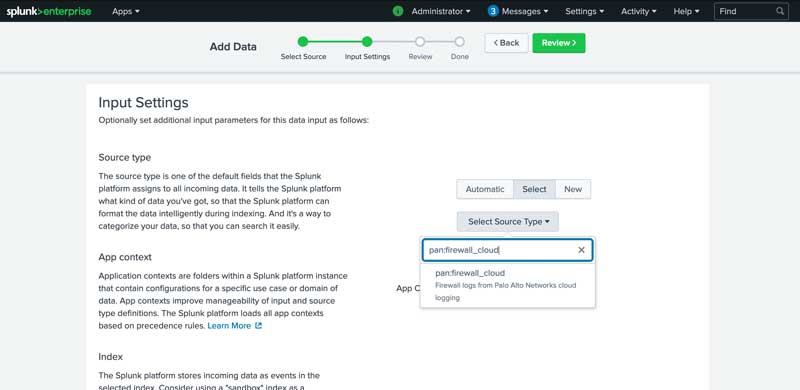The height and width of the screenshot is (390, 800).
Task: Click the external link icon by Learn More
Action: [258, 326]
